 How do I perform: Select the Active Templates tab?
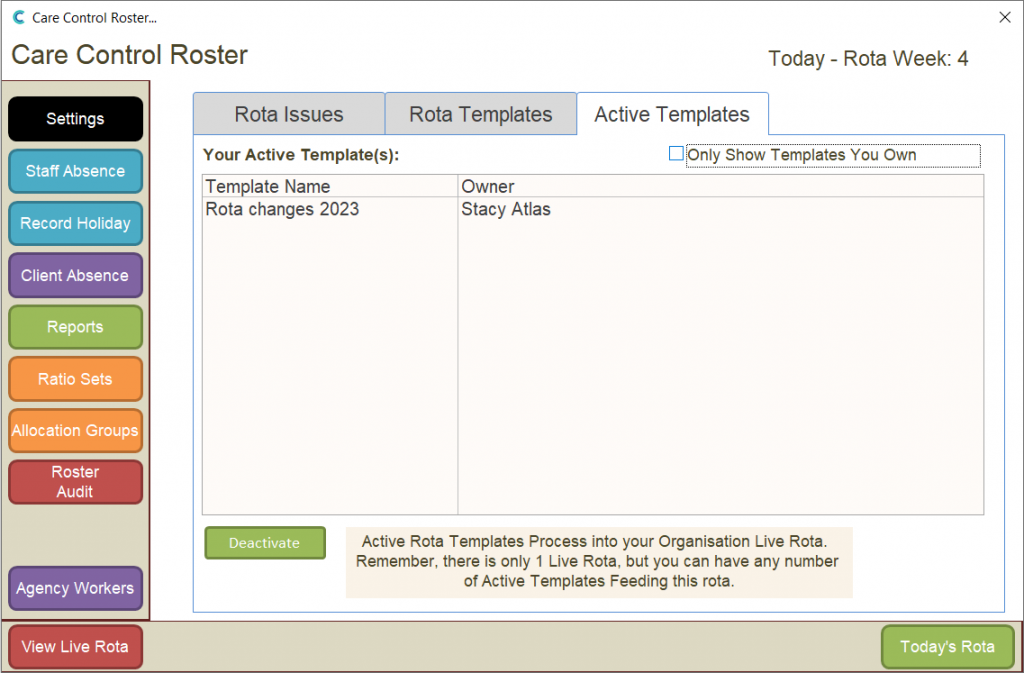[x=671, y=114]
